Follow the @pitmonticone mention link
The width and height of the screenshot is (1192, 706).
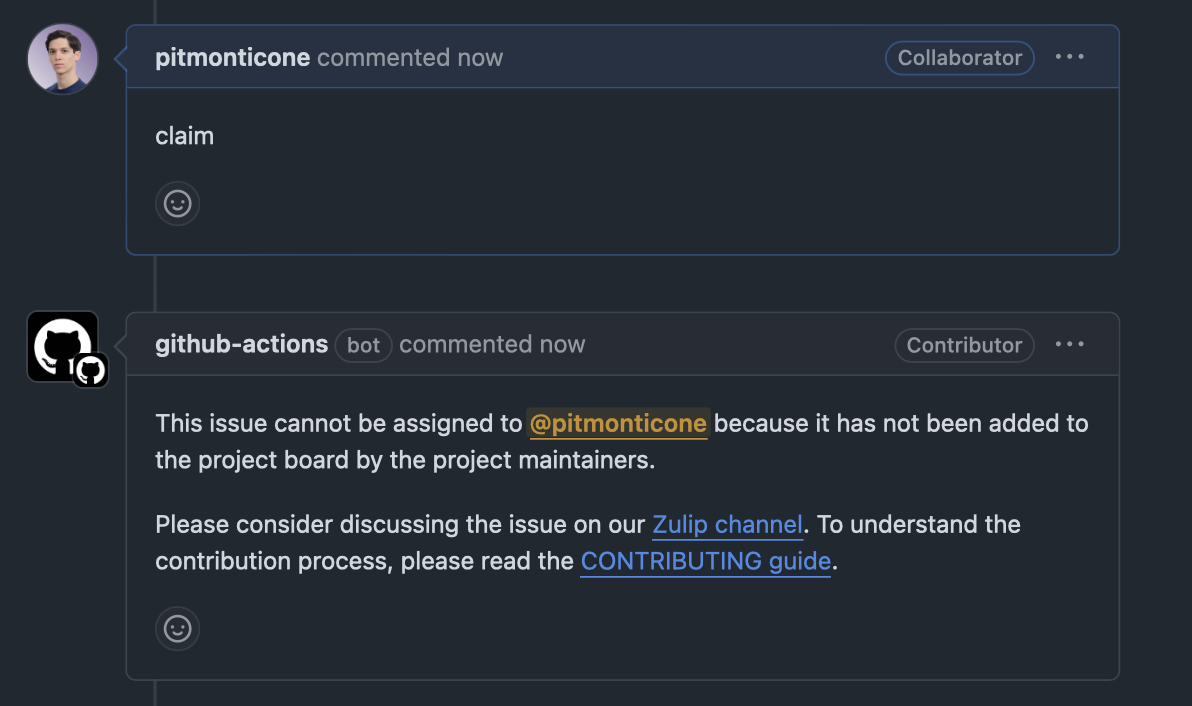tap(618, 423)
